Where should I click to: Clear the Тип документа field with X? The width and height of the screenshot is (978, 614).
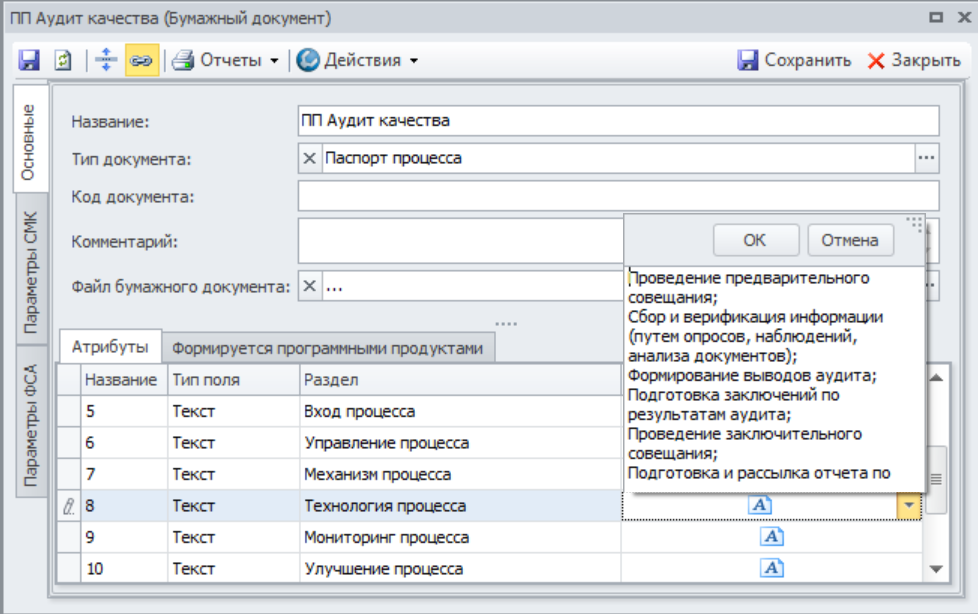click(x=310, y=158)
